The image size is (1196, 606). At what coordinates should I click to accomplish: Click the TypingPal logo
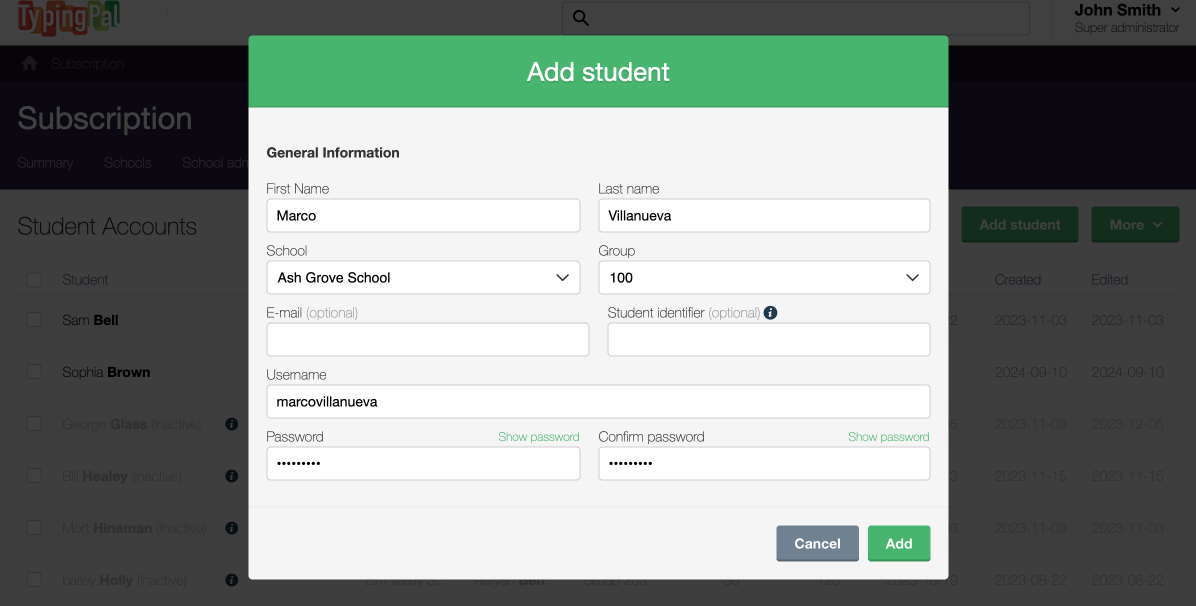click(x=68, y=17)
